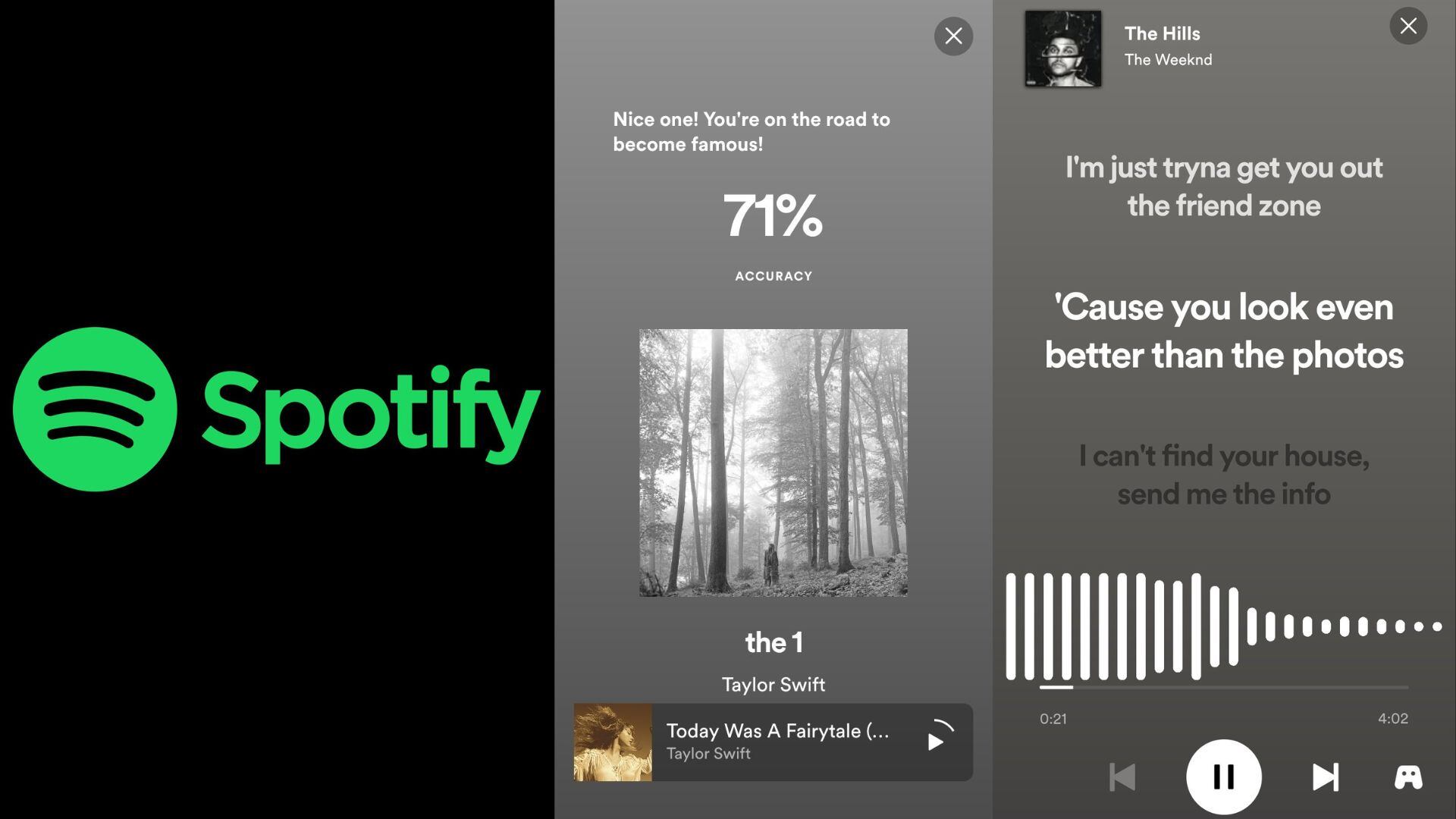Go back to previous track
Viewport: 1456px width, 819px height.
click(x=1122, y=777)
